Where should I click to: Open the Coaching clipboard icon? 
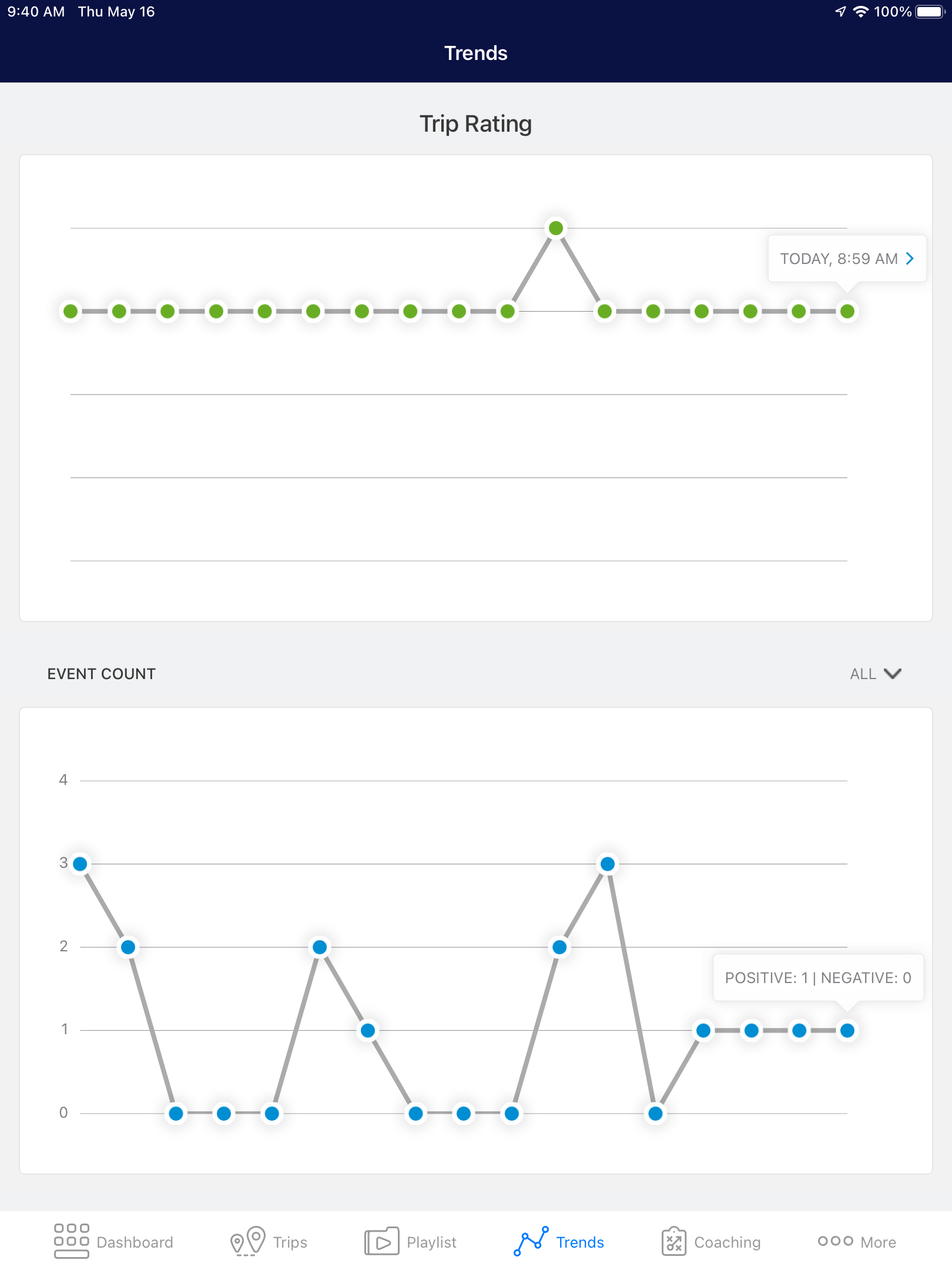(x=673, y=1241)
